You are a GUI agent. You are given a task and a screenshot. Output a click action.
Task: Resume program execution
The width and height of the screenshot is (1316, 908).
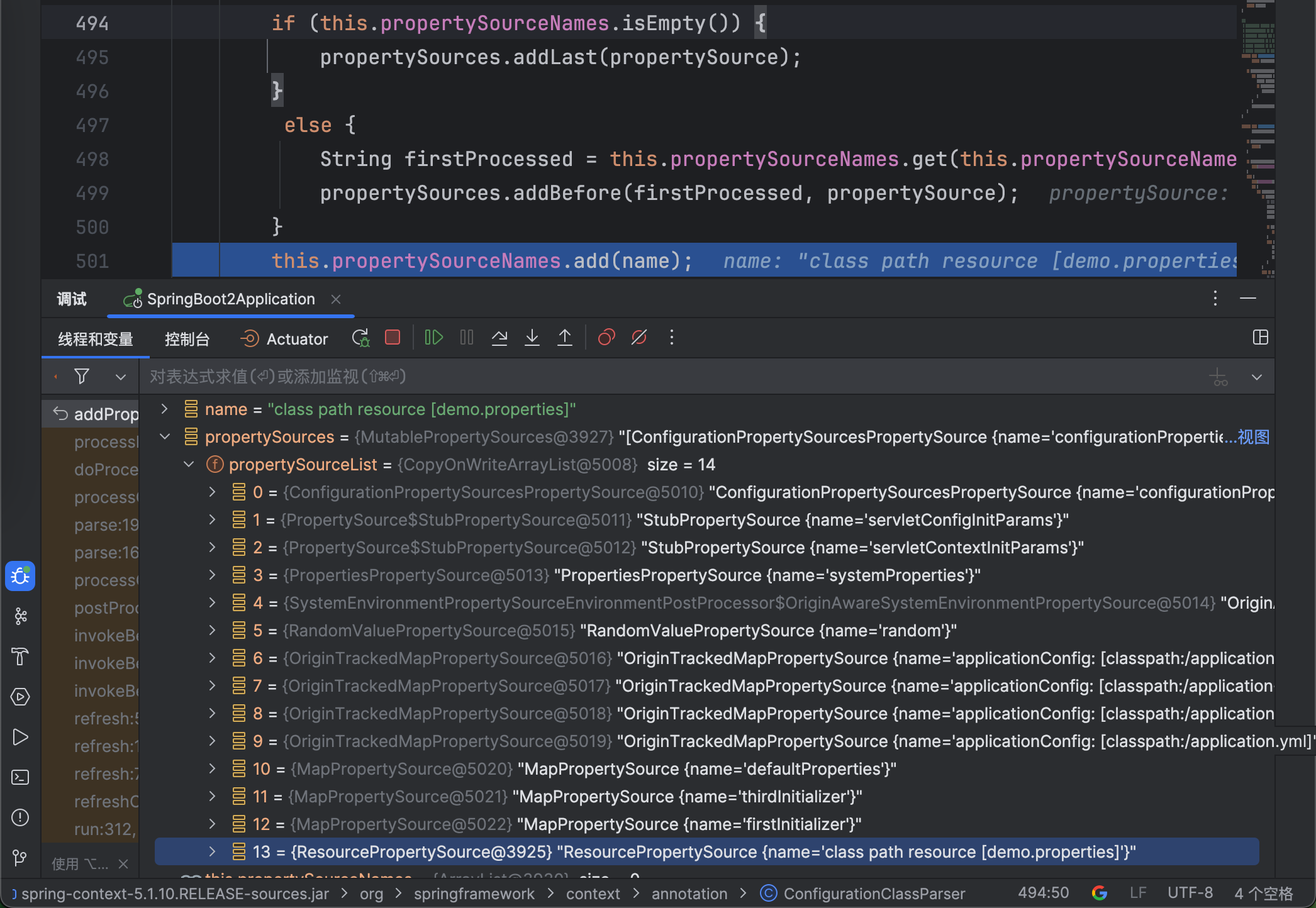[434, 338]
